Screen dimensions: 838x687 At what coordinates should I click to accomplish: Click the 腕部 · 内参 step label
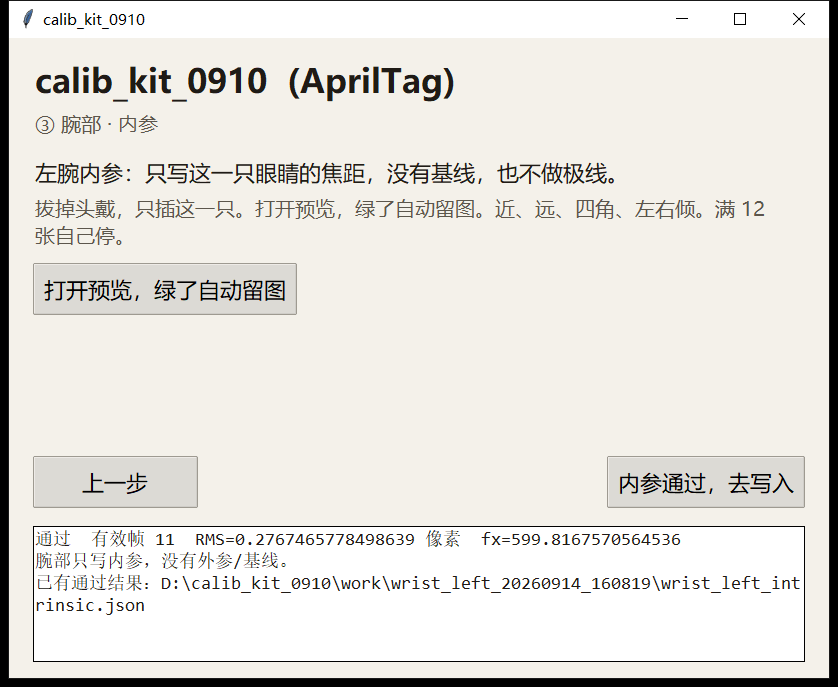[x=109, y=125]
